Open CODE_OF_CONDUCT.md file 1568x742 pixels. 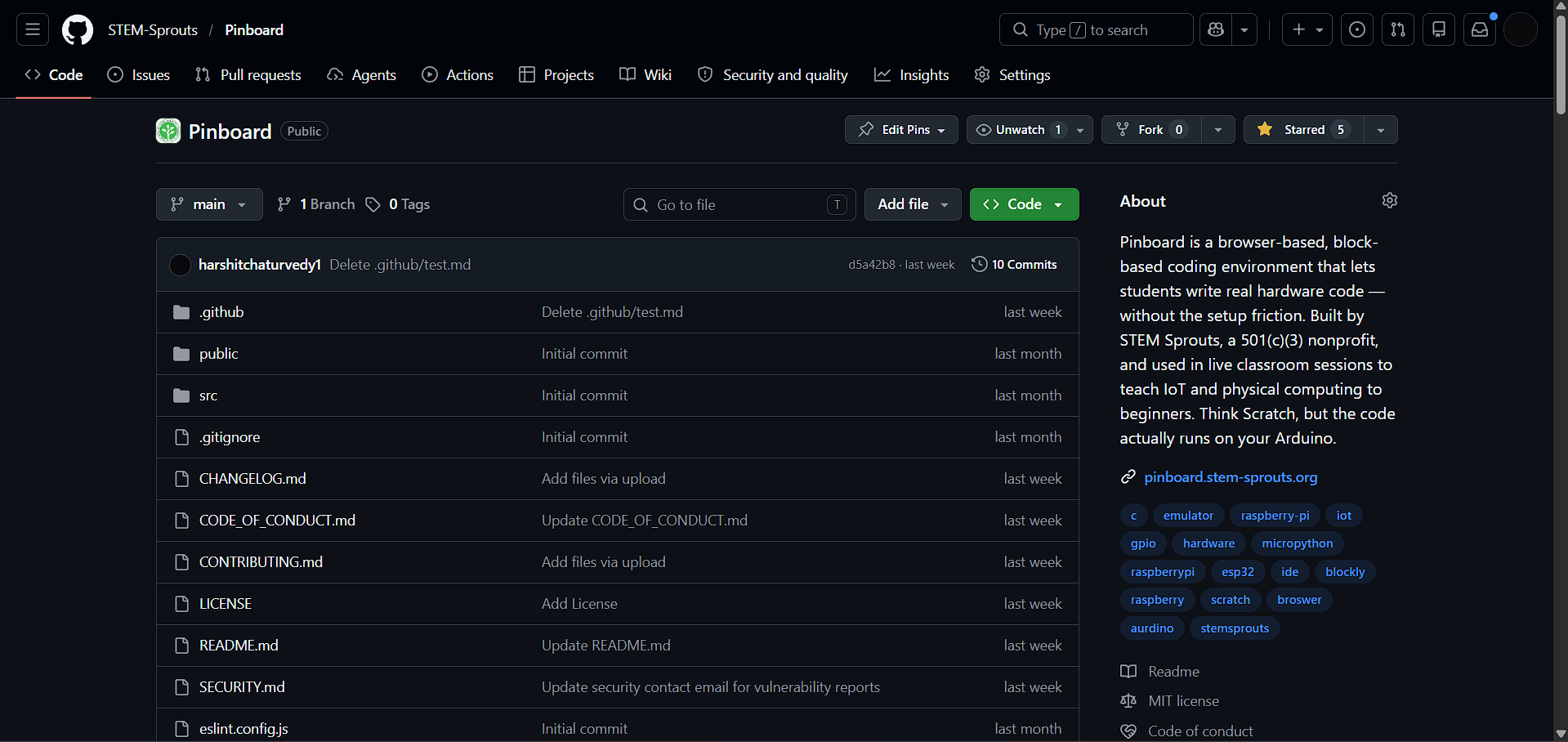point(277,521)
